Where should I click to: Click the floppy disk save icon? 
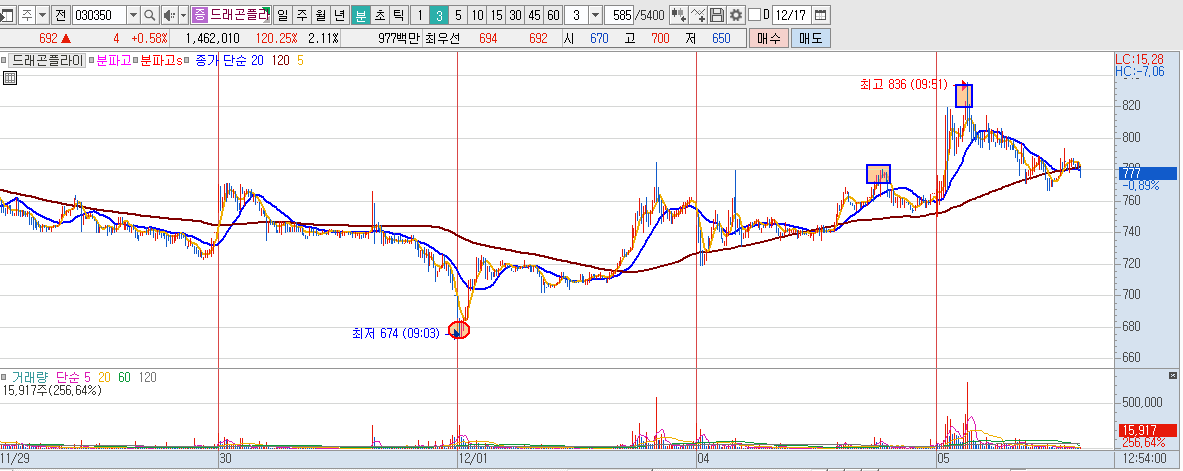tap(717, 14)
